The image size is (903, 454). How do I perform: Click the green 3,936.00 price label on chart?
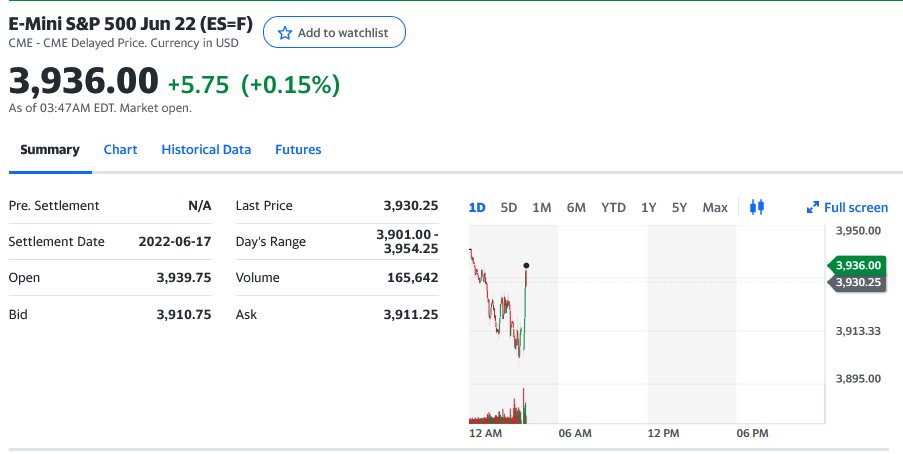pos(858,265)
